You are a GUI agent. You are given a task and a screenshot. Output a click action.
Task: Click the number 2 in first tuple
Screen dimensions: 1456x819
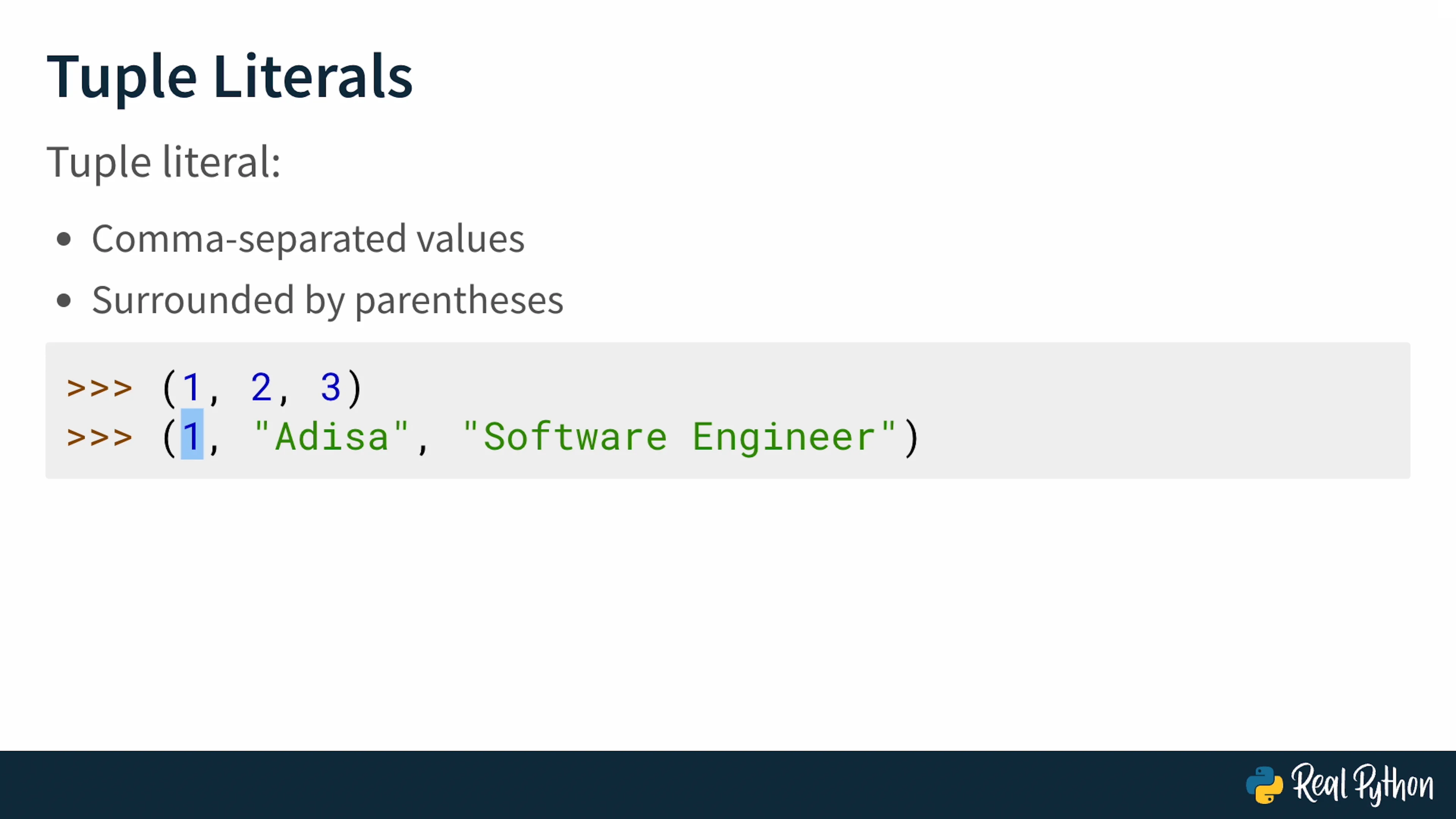[260, 388]
